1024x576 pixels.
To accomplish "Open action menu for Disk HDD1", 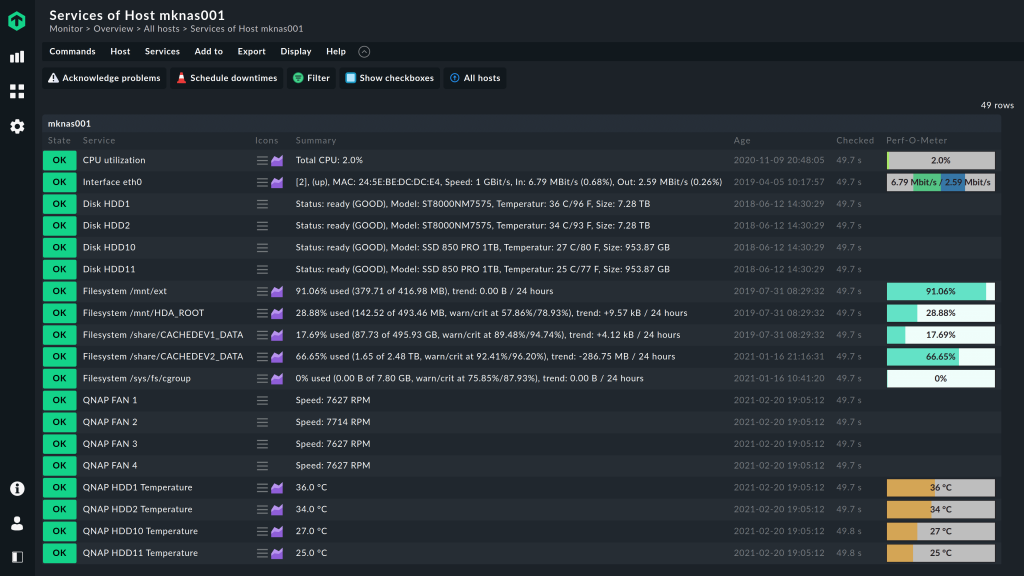I will (263, 204).
